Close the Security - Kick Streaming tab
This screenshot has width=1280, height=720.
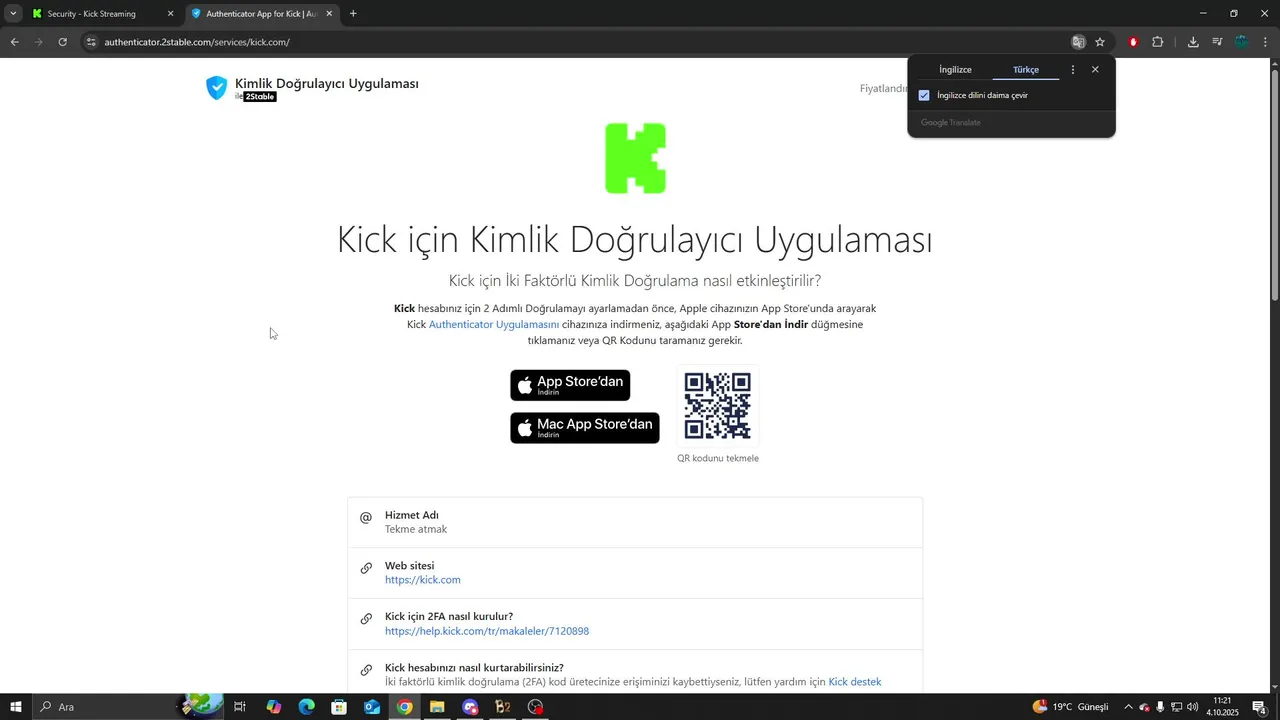point(170,14)
